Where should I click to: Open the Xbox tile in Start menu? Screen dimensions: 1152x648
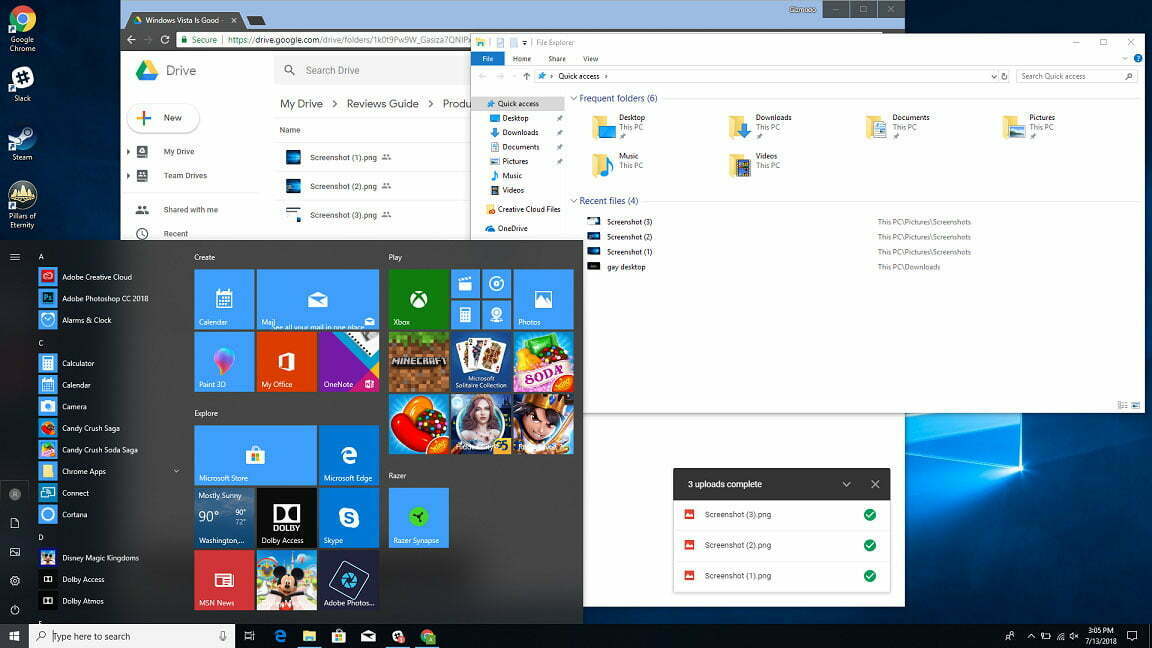[418, 299]
